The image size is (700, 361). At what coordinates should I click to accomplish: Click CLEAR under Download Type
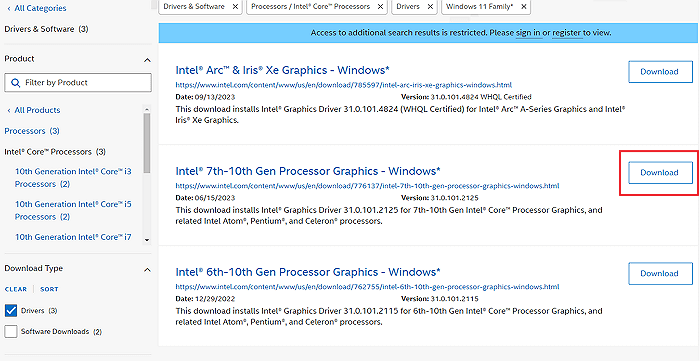coord(16,289)
